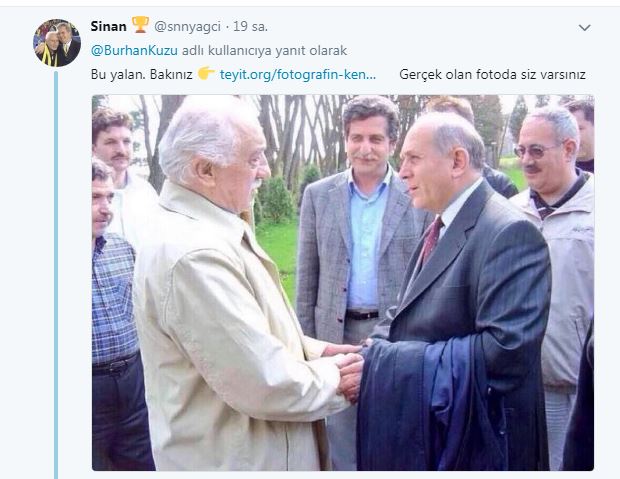Click the 'Bu yalan. Bakınız' tweet text
This screenshot has width=620, height=479.
[x=142, y=74]
